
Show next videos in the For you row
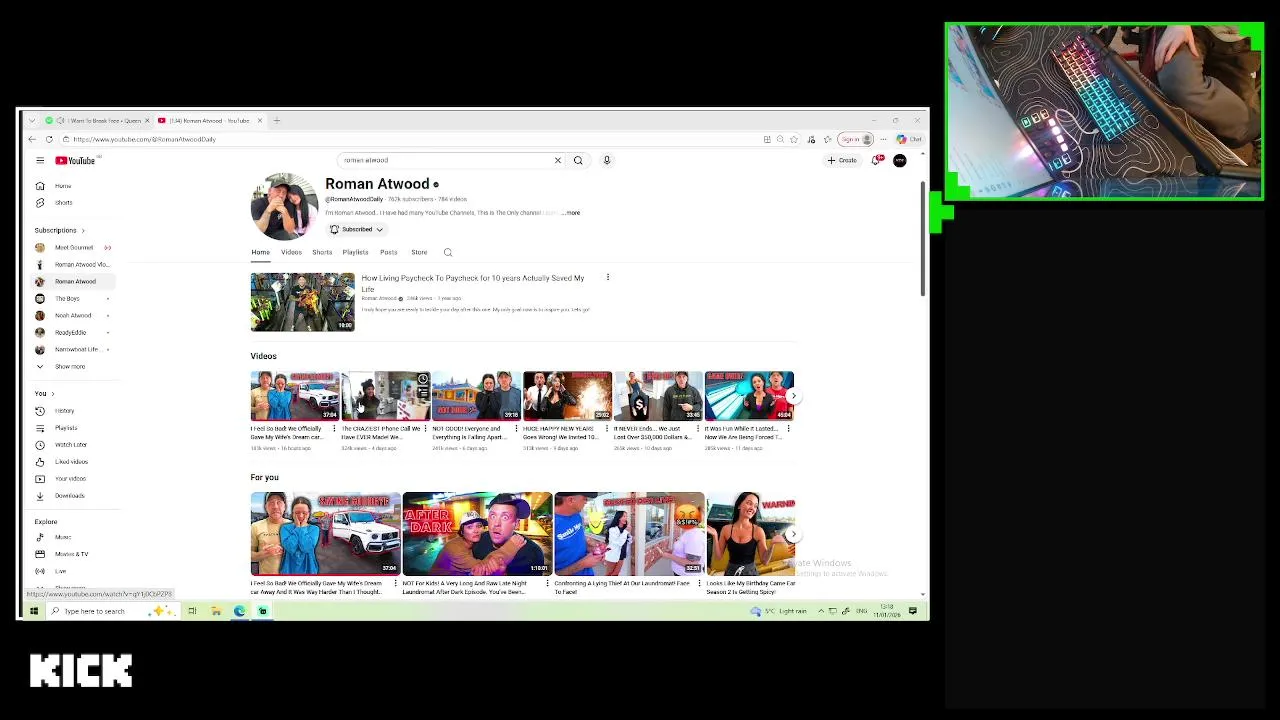tap(793, 535)
